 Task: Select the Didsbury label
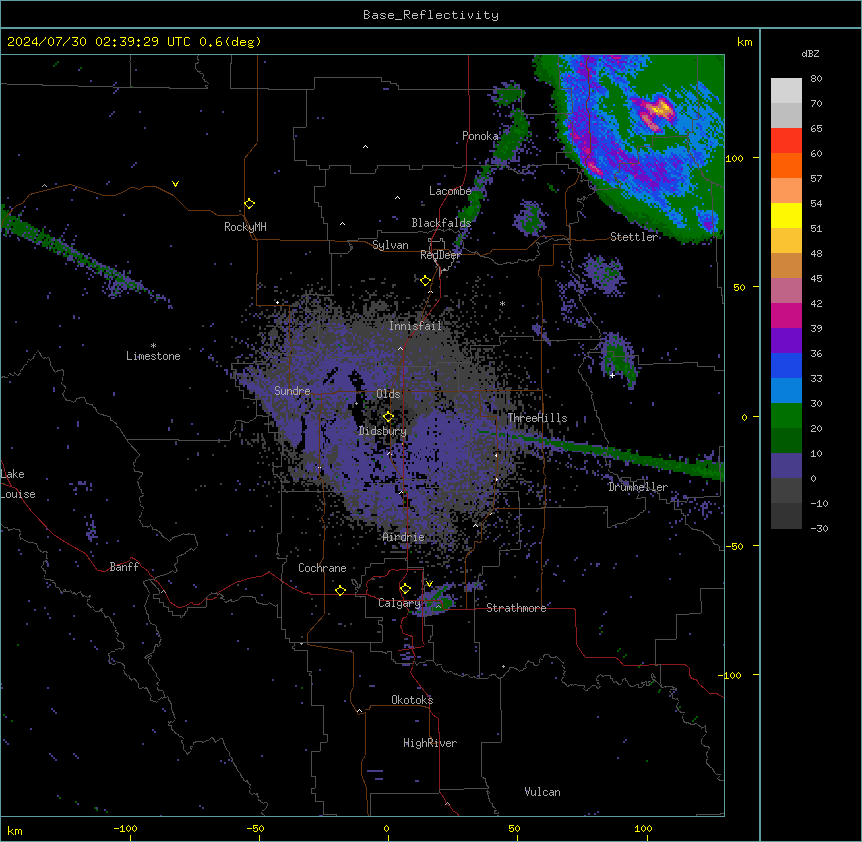pos(383,431)
